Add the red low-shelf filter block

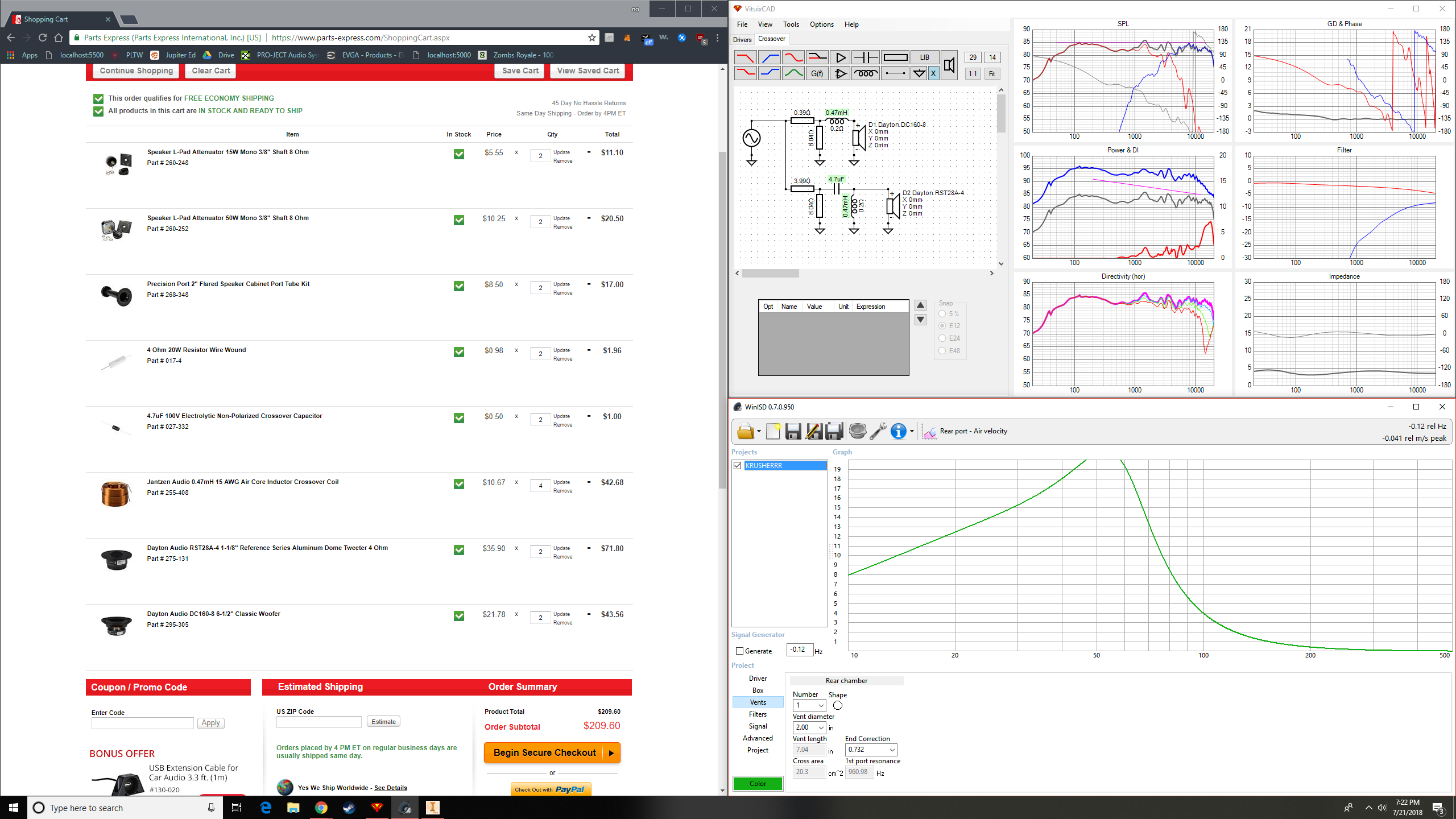click(x=745, y=73)
